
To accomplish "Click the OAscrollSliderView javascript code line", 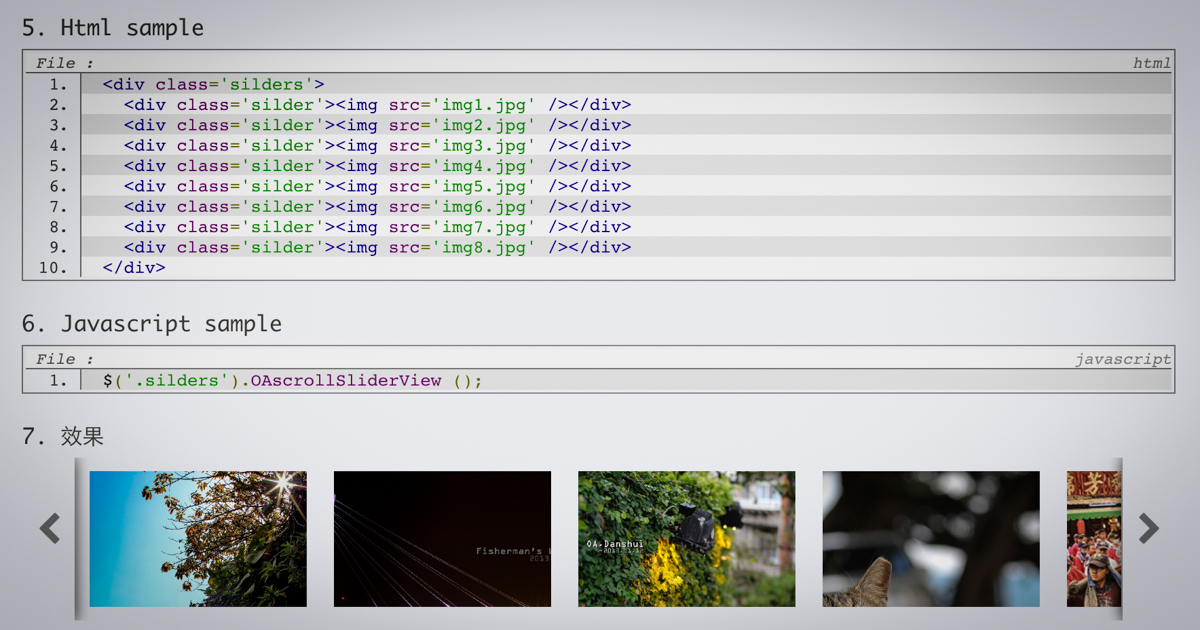I will point(626,380).
